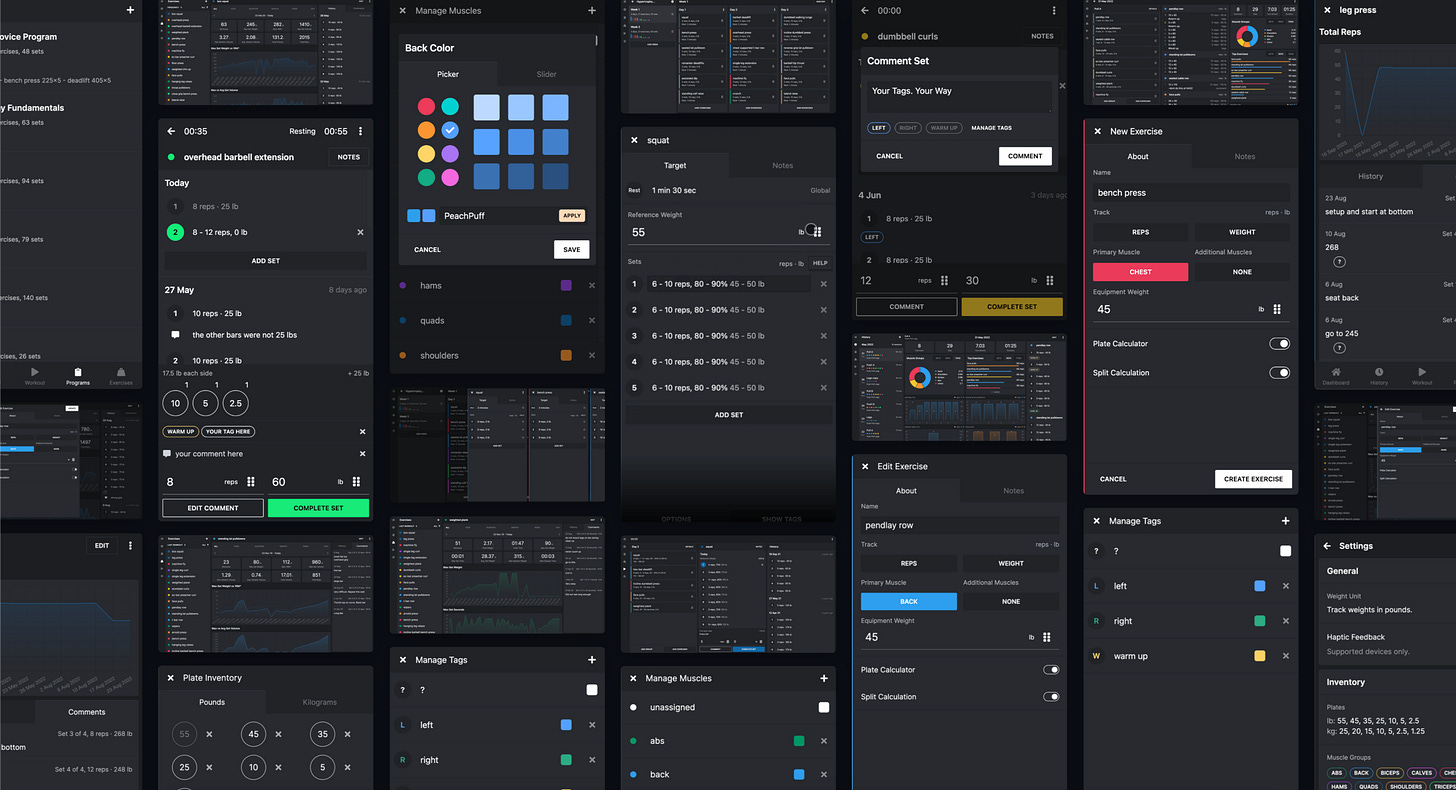Screen dimensions: 1456x790
Task: Toggle the YOUR TAG HERE tag chip
Action: click(229, 432)
